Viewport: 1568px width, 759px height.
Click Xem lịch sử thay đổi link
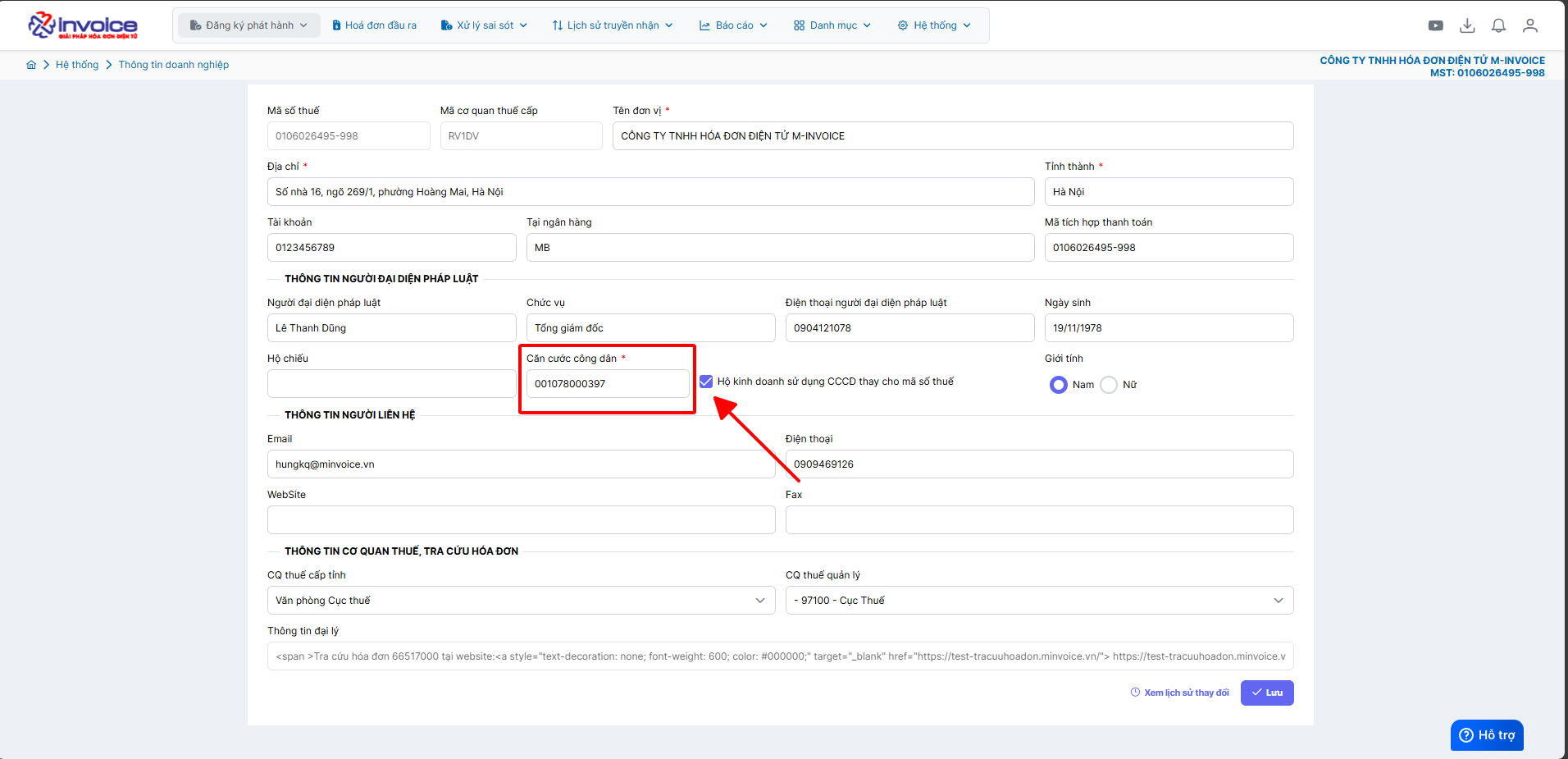(1179, 693)
